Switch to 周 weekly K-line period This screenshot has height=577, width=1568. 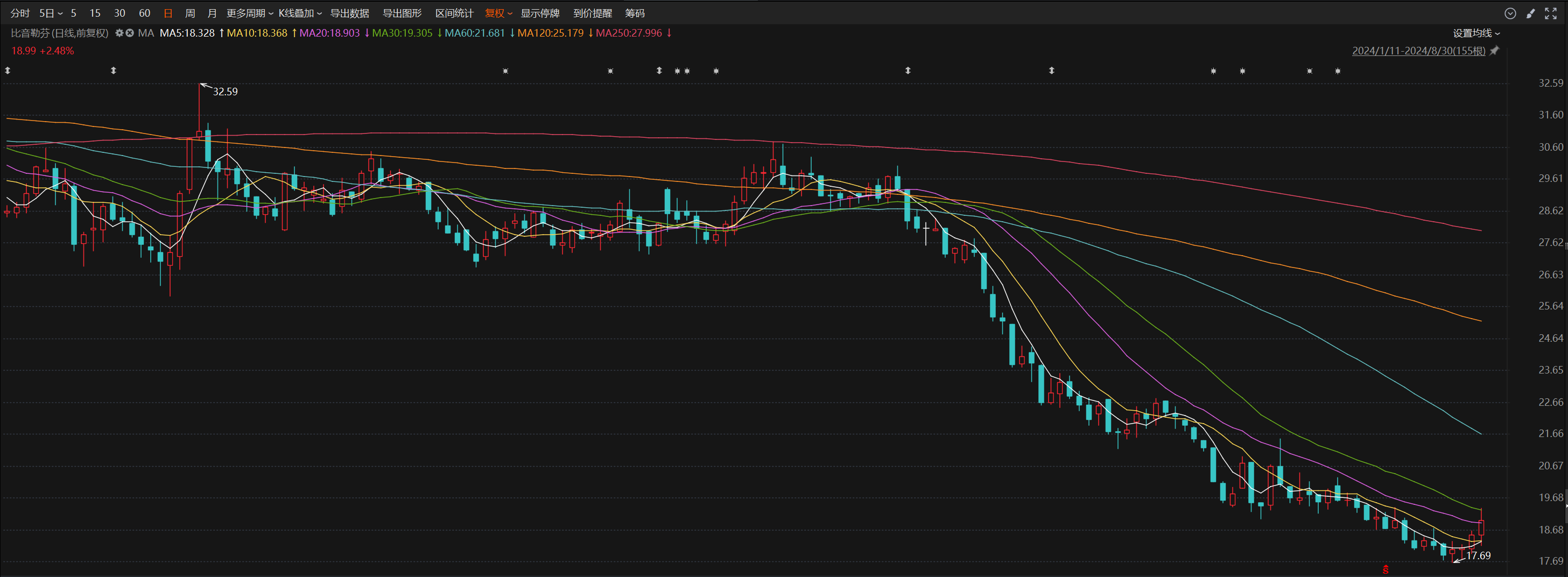pos(190,13)
